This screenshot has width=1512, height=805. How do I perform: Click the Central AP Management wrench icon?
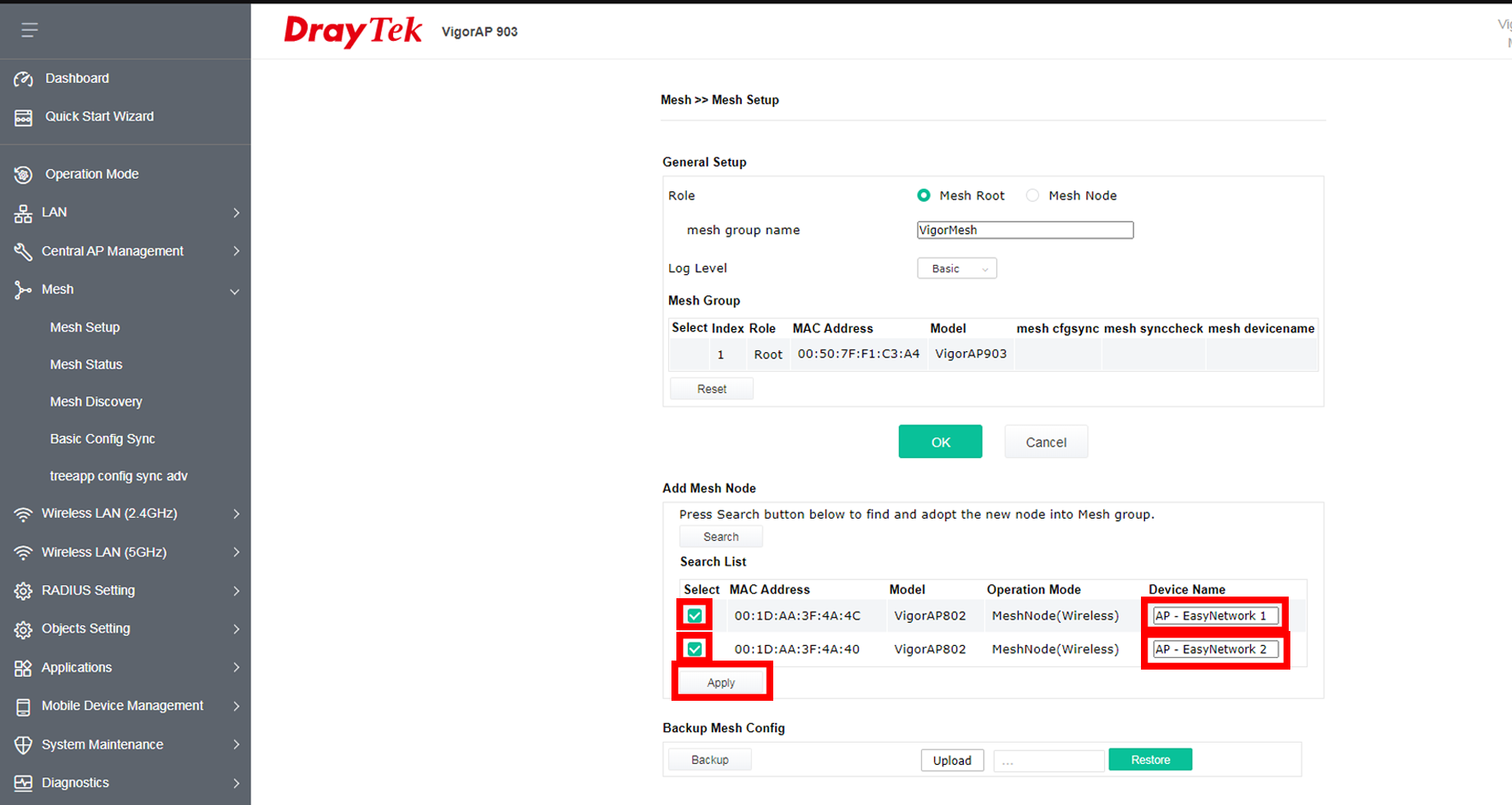pyautogui.click(x=23, y=251)
